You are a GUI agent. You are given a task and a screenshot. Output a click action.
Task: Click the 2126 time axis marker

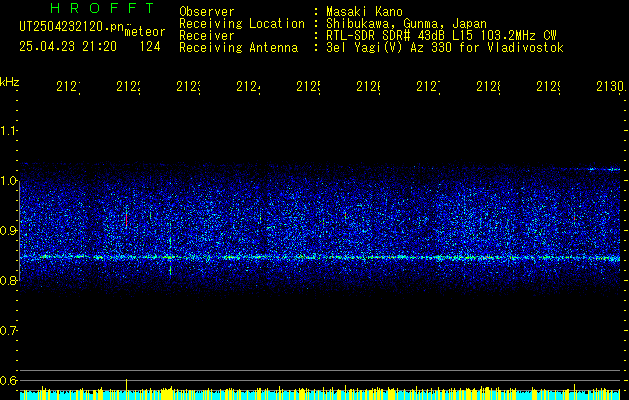pos(368,87)
